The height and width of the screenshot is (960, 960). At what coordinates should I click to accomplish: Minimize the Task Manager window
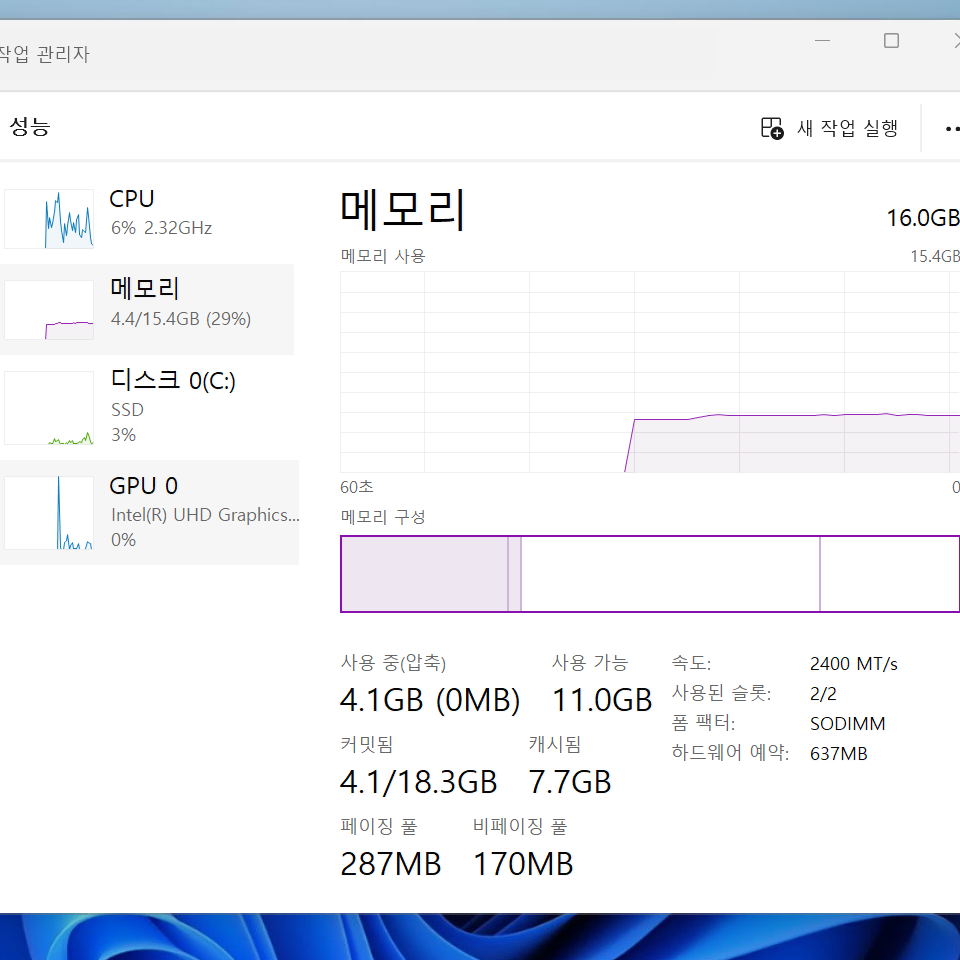(822, 40)
